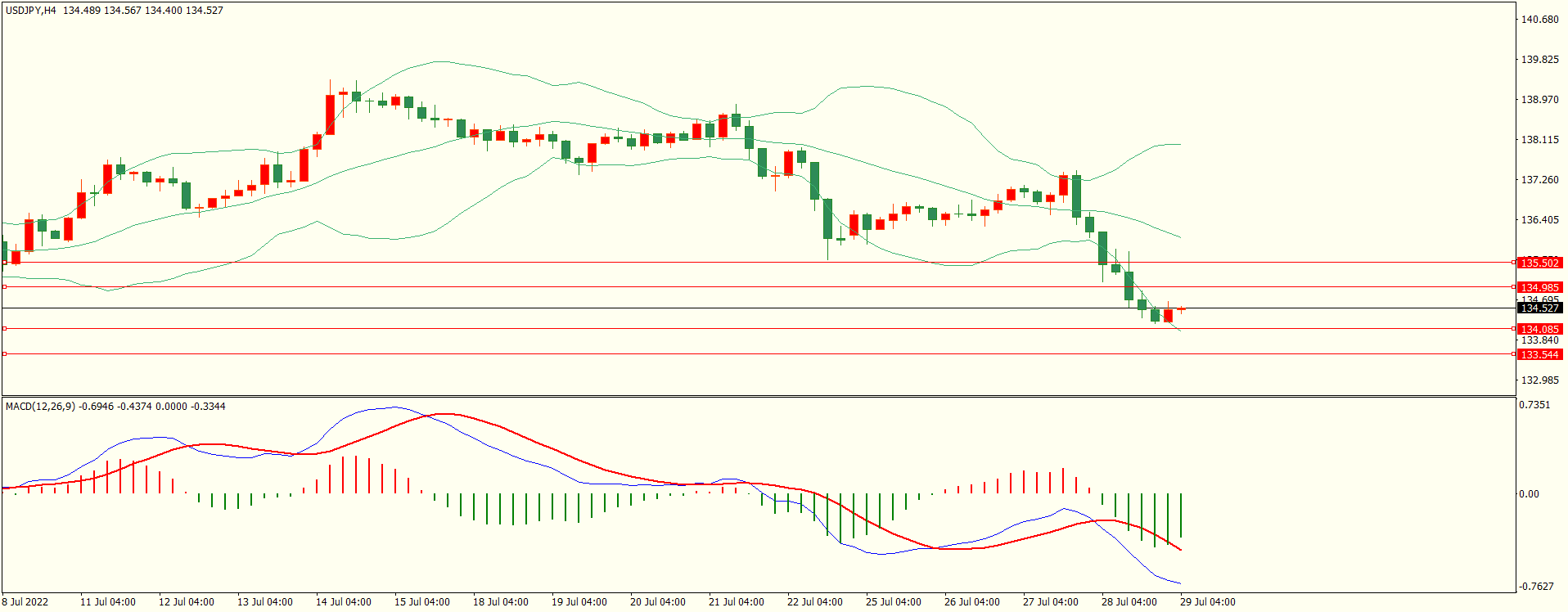Viewport: 1568px width, 612px height.
Task: Select the 133.544 support level label
Action: (x=1539, y=354)
